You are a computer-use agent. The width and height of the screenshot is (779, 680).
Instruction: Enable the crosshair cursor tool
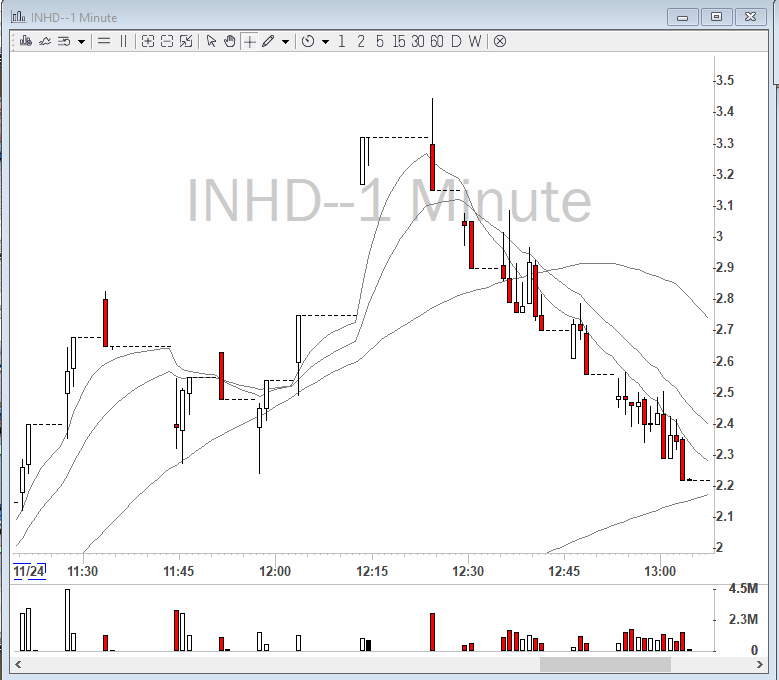click(x=248, y=41)
